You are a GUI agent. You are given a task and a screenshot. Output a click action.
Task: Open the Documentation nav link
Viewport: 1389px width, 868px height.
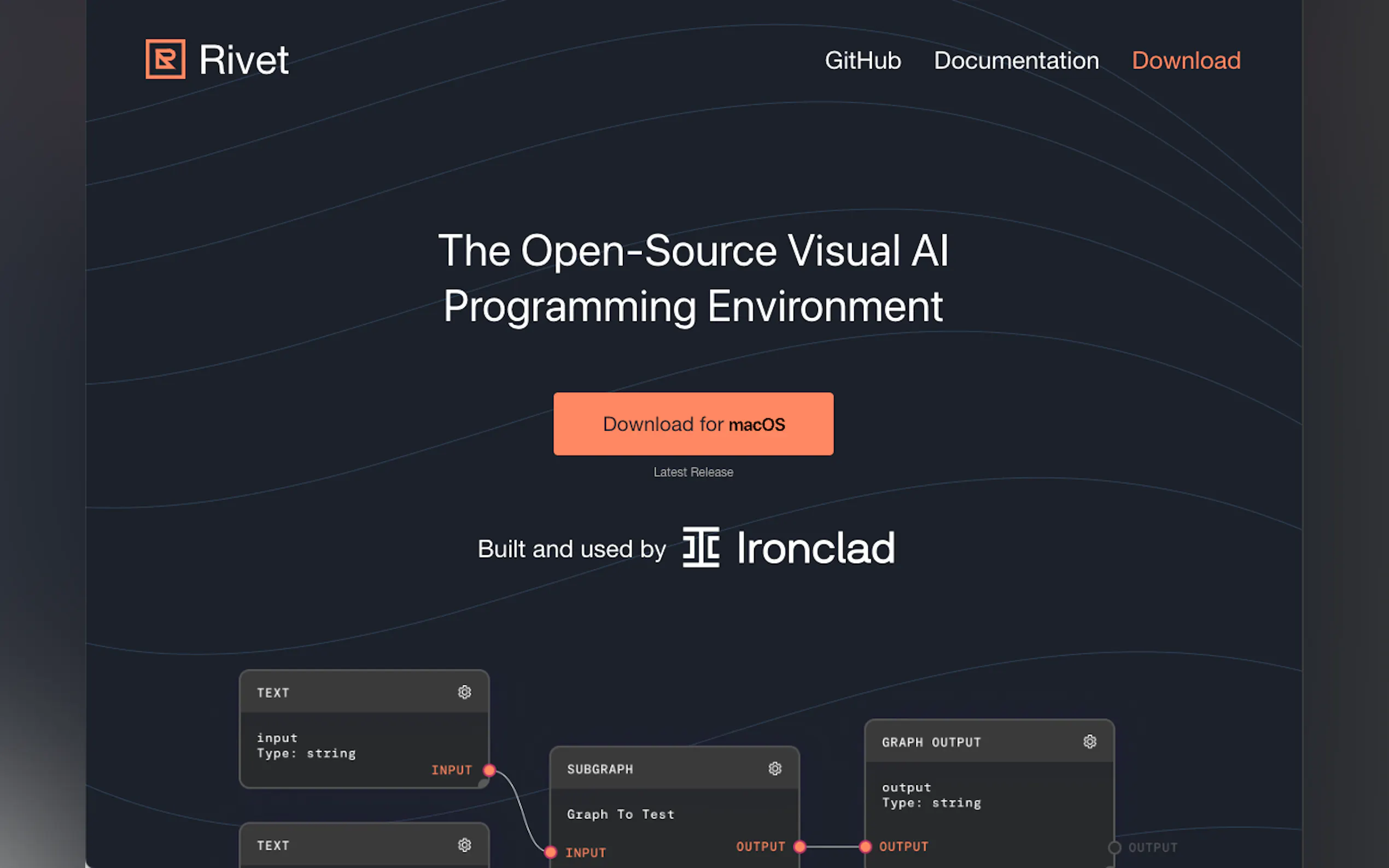click(x=1016, y=60)
